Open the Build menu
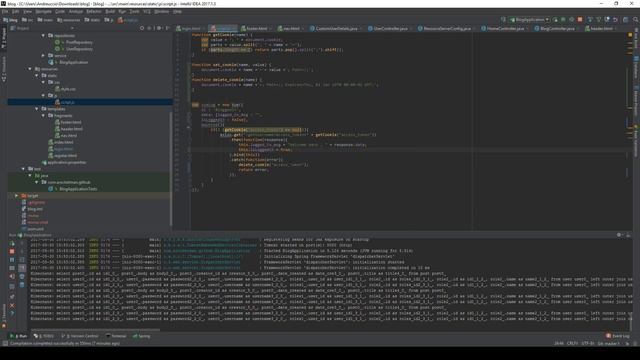Image resolution: width=640 pixels, height=360 pixels. click(x=110, y=11)
